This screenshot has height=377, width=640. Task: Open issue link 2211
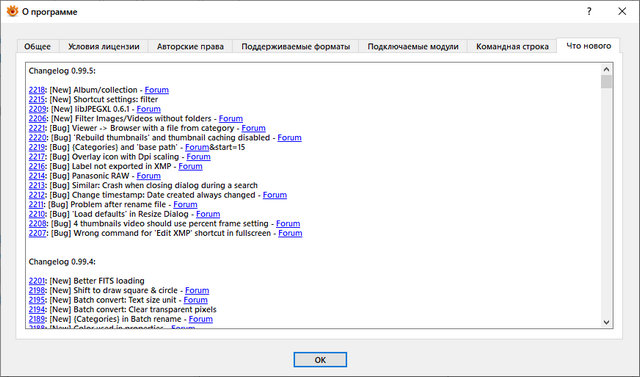click(36, 204)
